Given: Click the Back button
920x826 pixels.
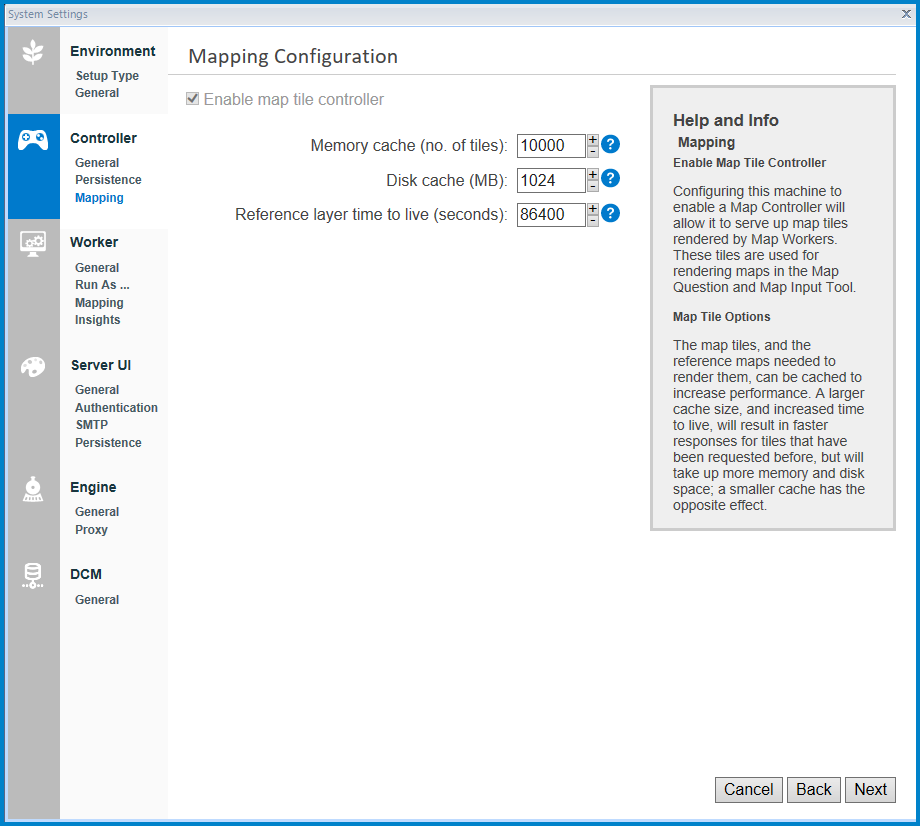Looking at the screenshot, I should click(813, 789).
